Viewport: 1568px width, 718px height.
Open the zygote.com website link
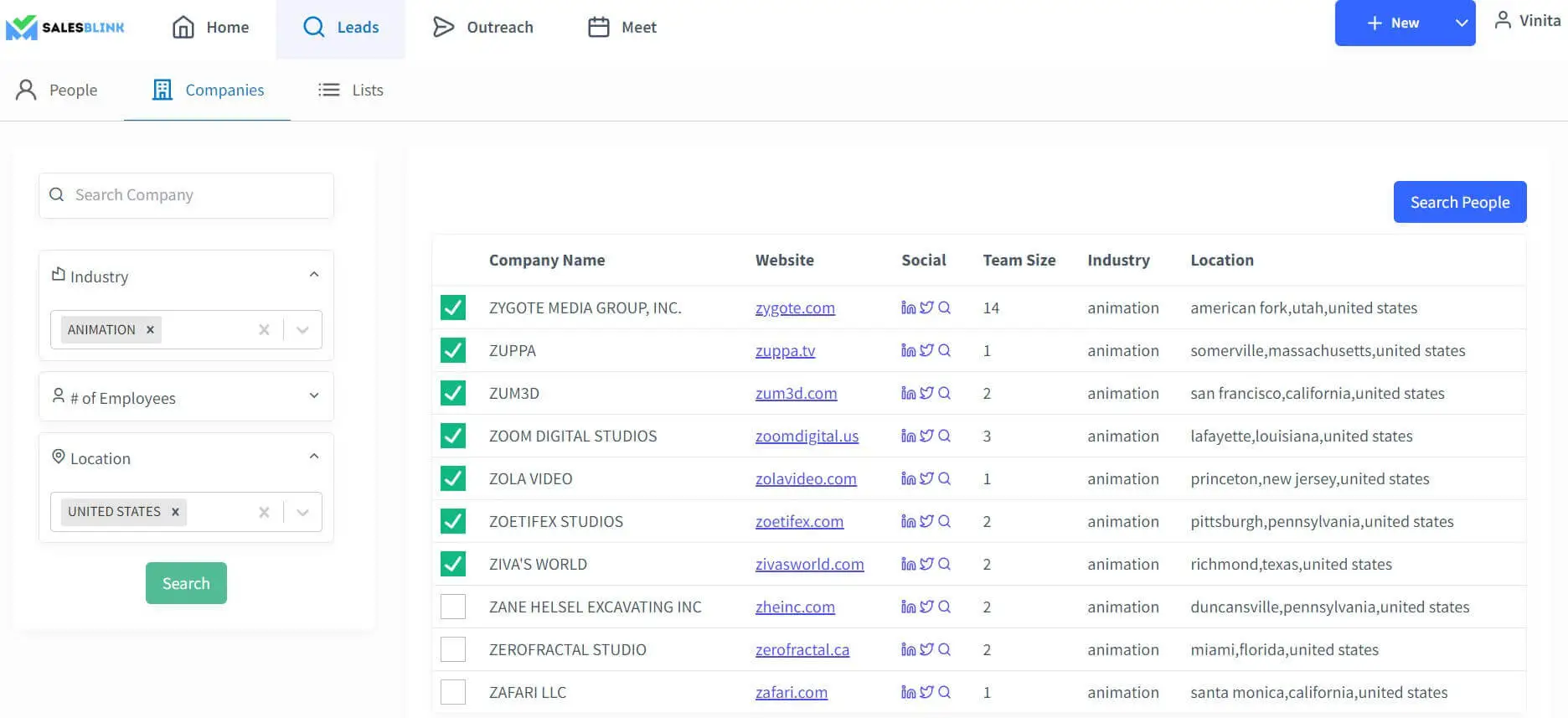(795, 307)
